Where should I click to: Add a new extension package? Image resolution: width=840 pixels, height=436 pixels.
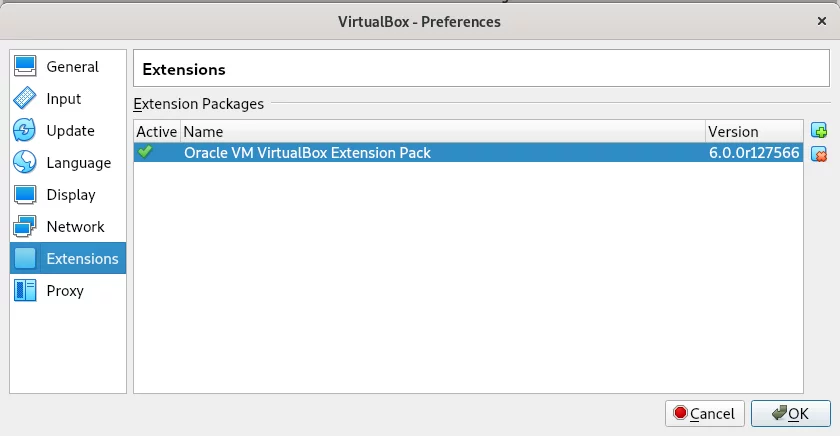tap(819, 130)
